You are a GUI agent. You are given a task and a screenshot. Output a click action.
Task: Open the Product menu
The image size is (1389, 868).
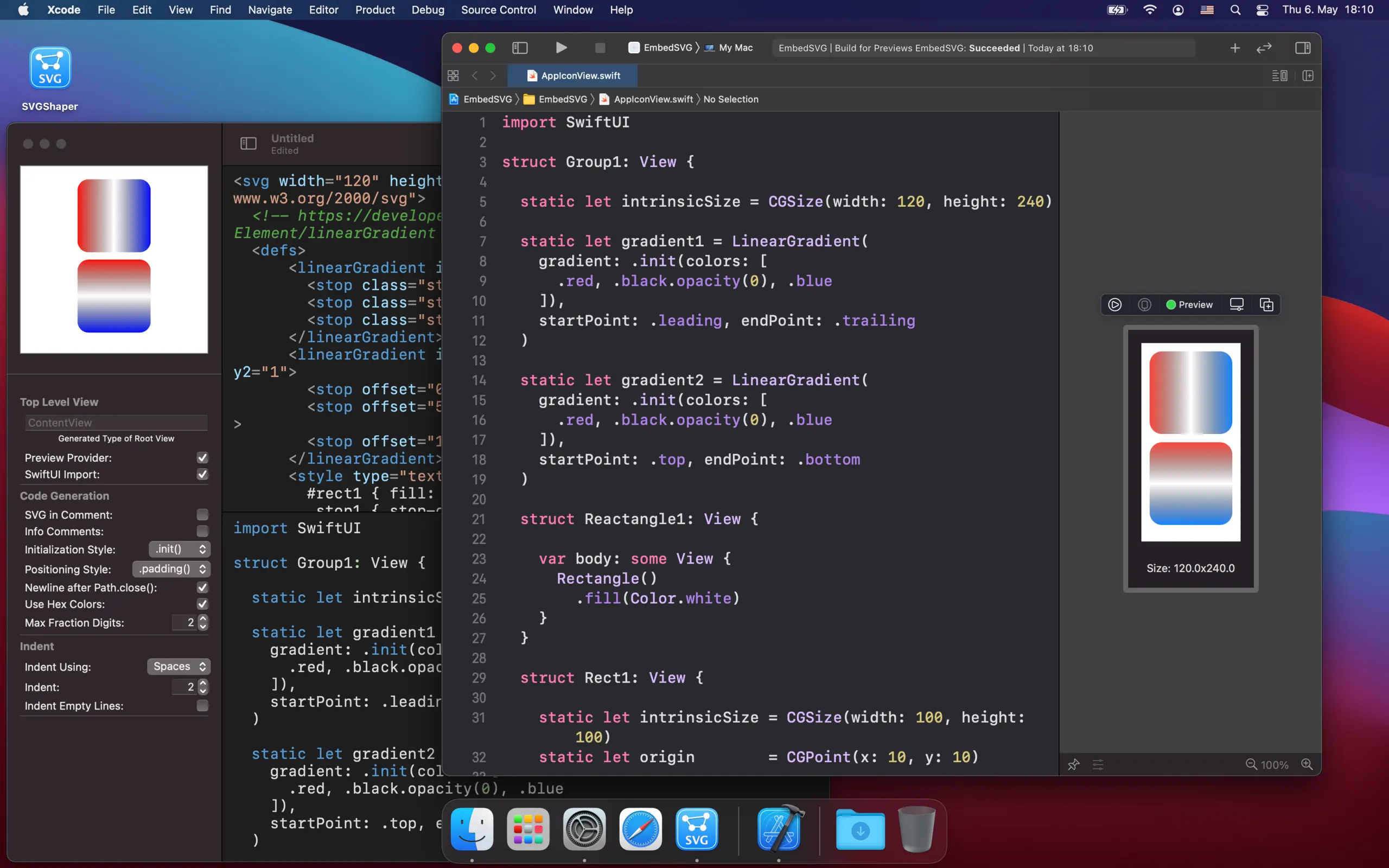click(374, 10)
